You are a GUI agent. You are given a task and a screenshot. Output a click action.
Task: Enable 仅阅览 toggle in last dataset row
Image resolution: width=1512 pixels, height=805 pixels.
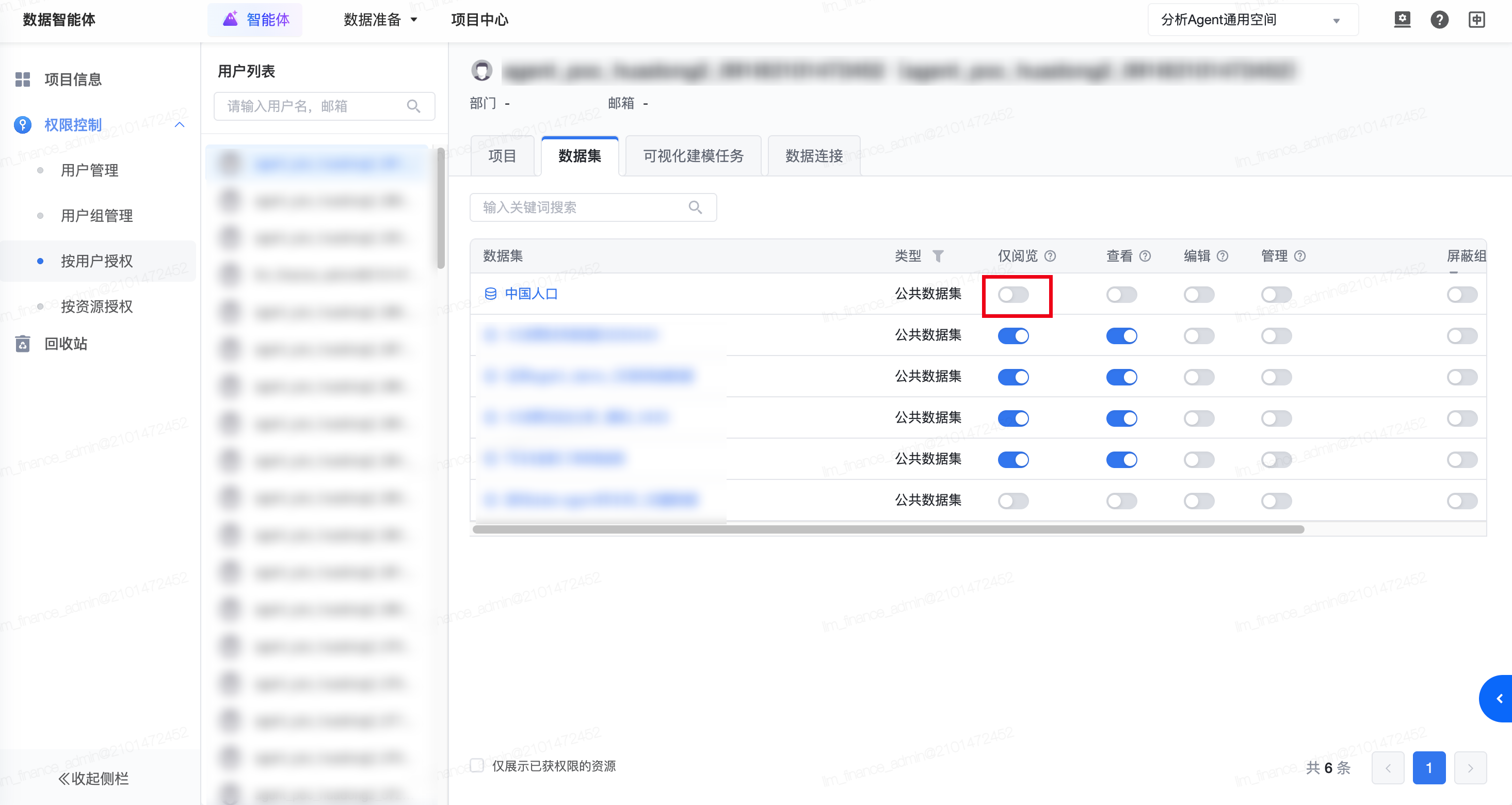point(1013,501)
